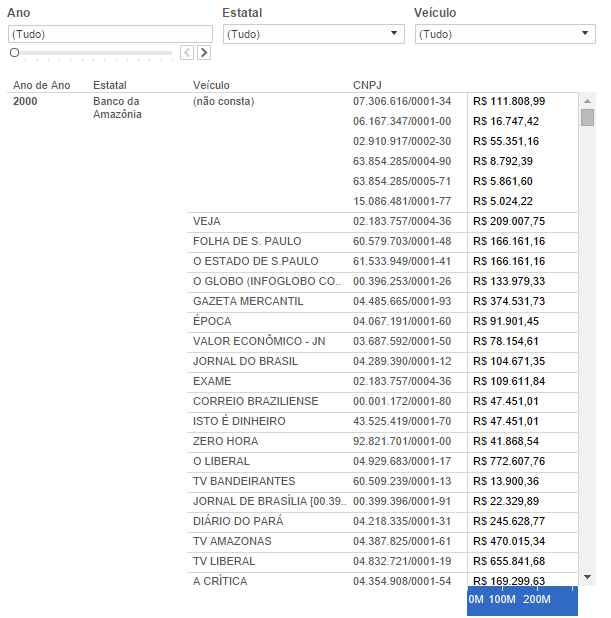
Task: Click the scroll down arrow of the table
Action: pyautogui.click(x=587, y=577)
